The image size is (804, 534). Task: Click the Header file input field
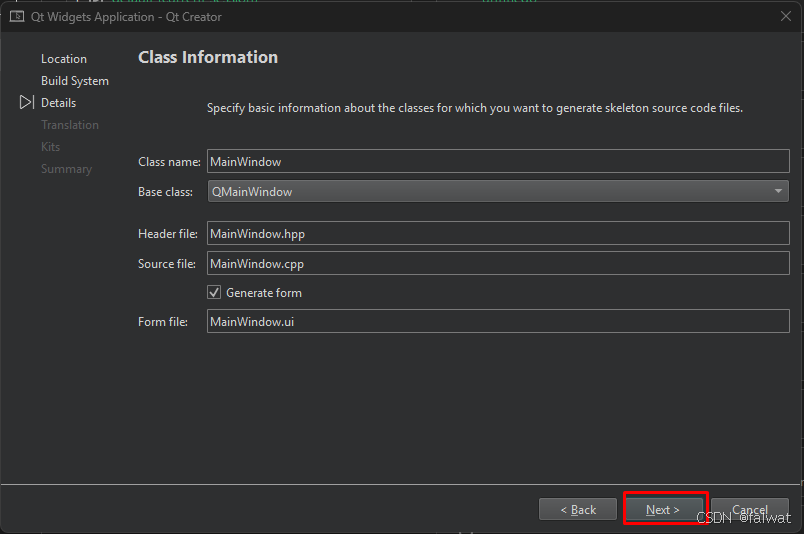498,233
